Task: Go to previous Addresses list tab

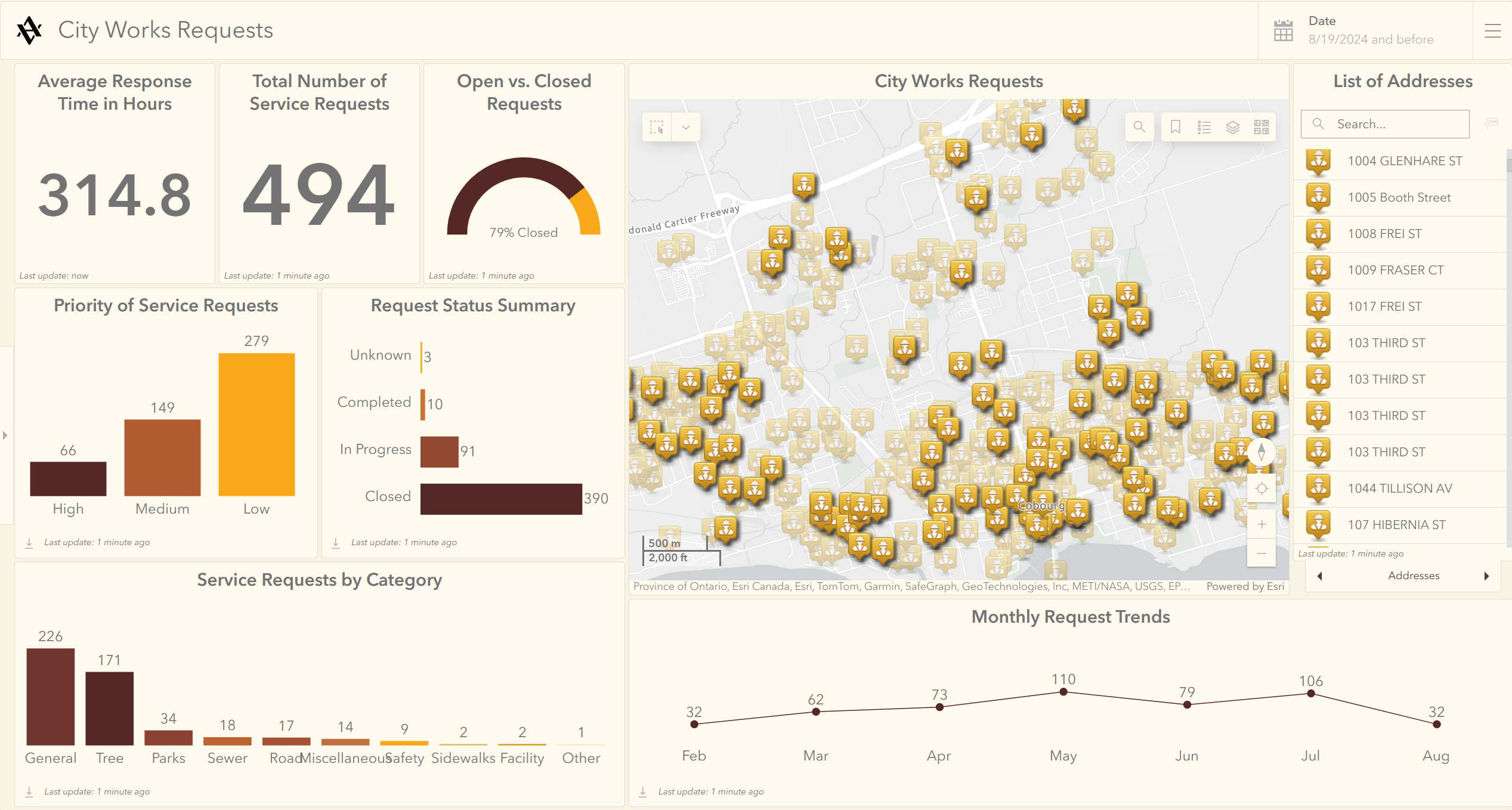Action: pos(1320,576)
